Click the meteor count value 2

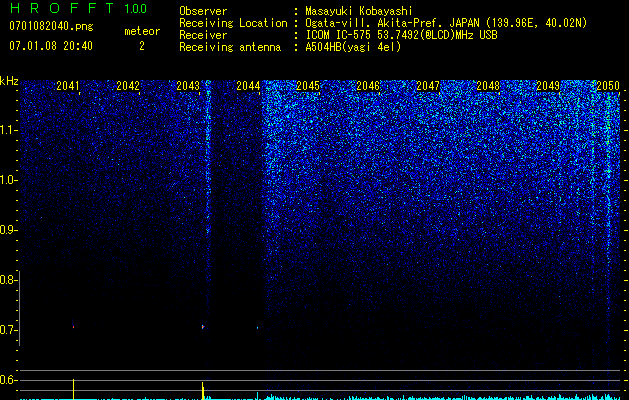[x=142, y=46]
